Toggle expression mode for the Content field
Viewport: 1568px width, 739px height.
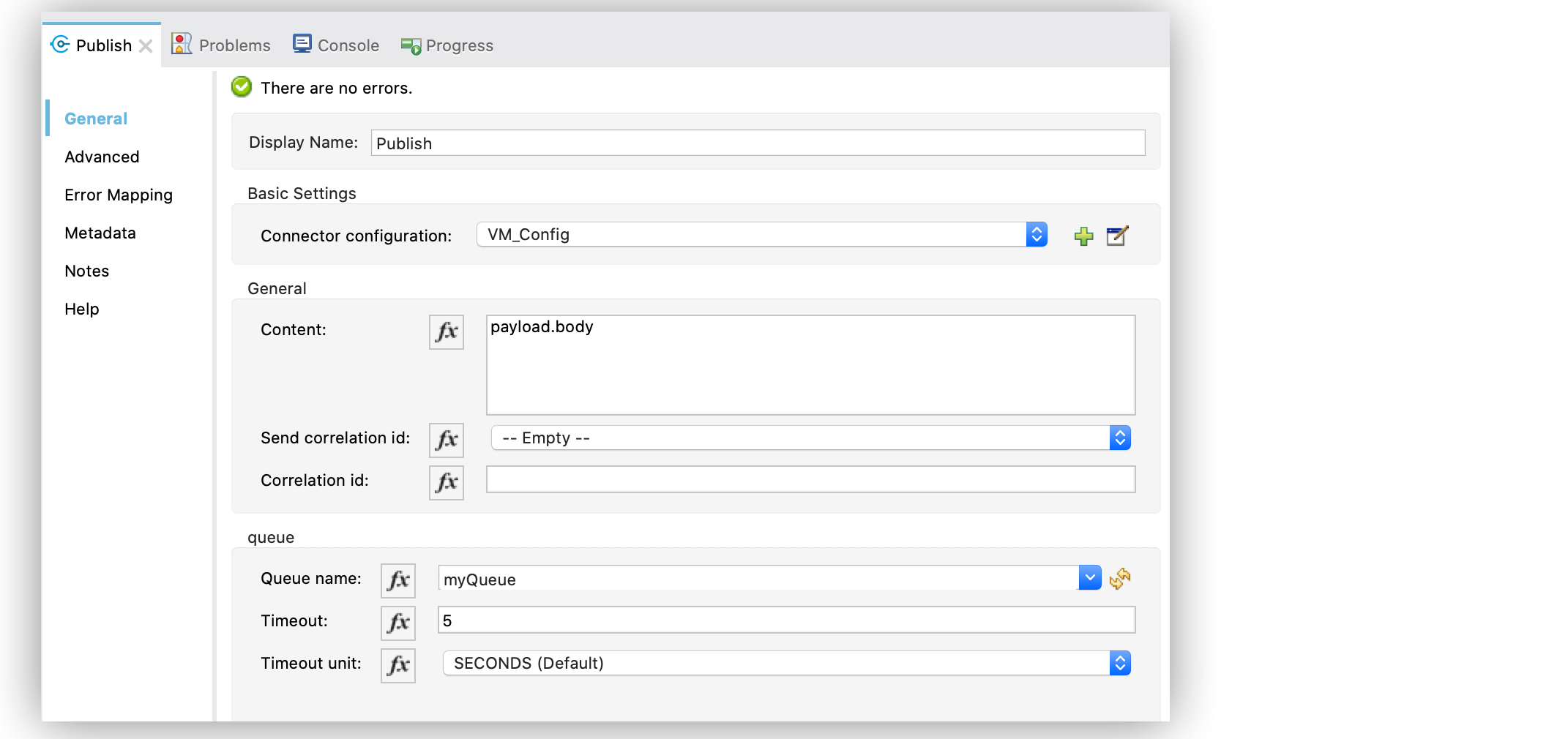pos(446,331)
